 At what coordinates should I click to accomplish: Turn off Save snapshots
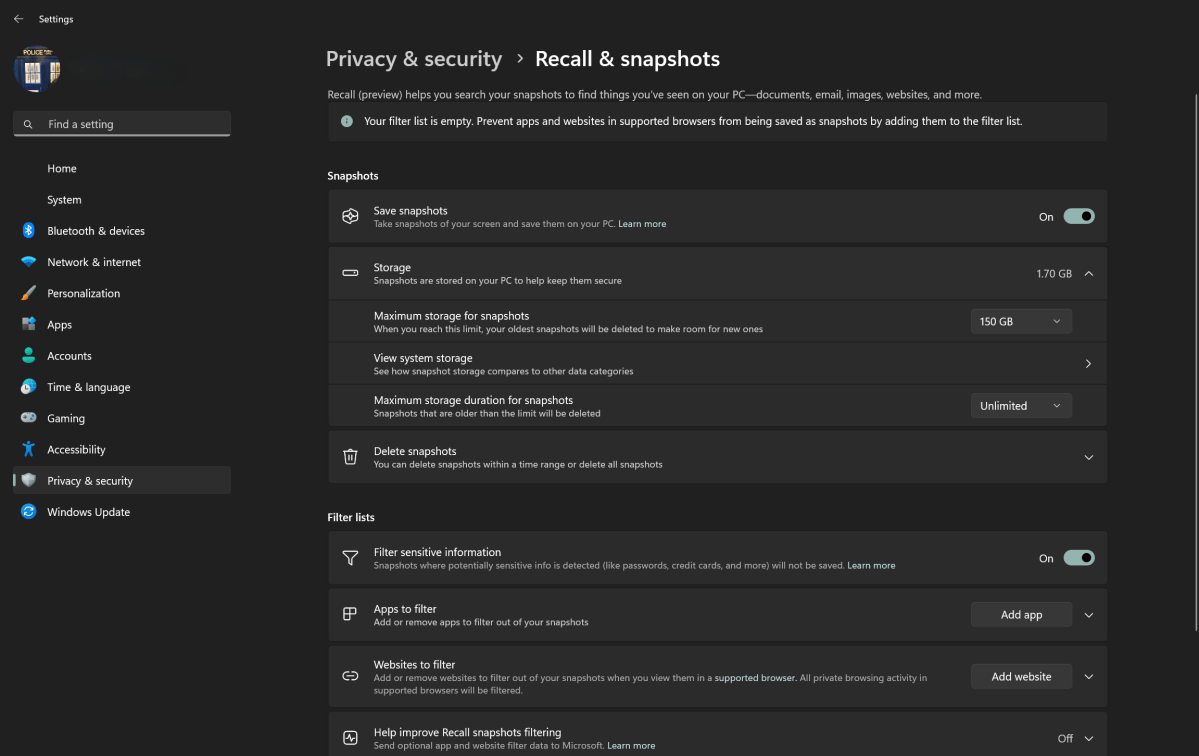[1079, 216]
